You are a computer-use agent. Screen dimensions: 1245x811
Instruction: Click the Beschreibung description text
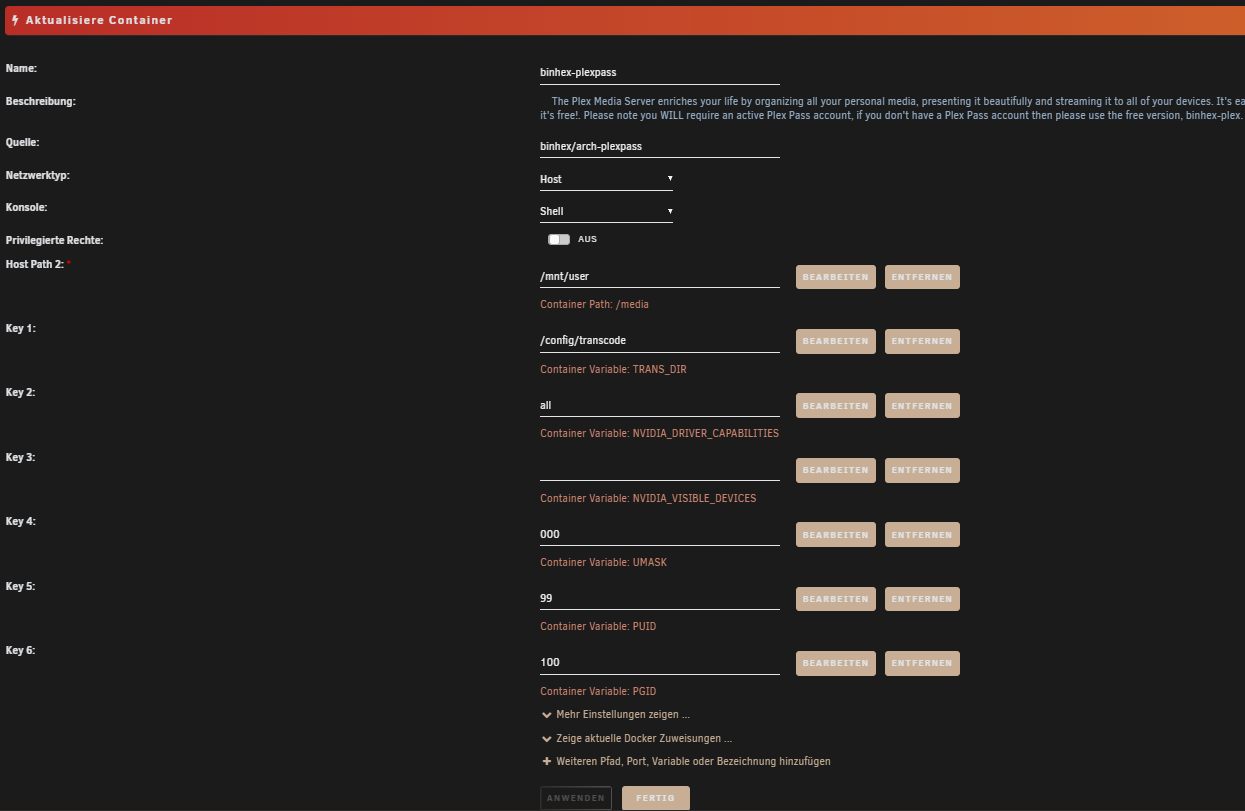892,109
